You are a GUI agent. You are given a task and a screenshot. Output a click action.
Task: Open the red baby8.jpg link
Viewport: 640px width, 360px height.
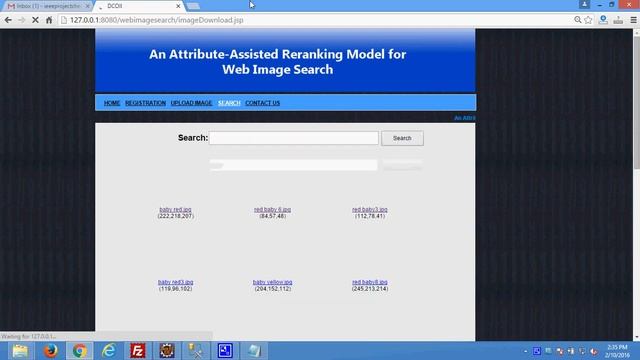click(370, 282)
